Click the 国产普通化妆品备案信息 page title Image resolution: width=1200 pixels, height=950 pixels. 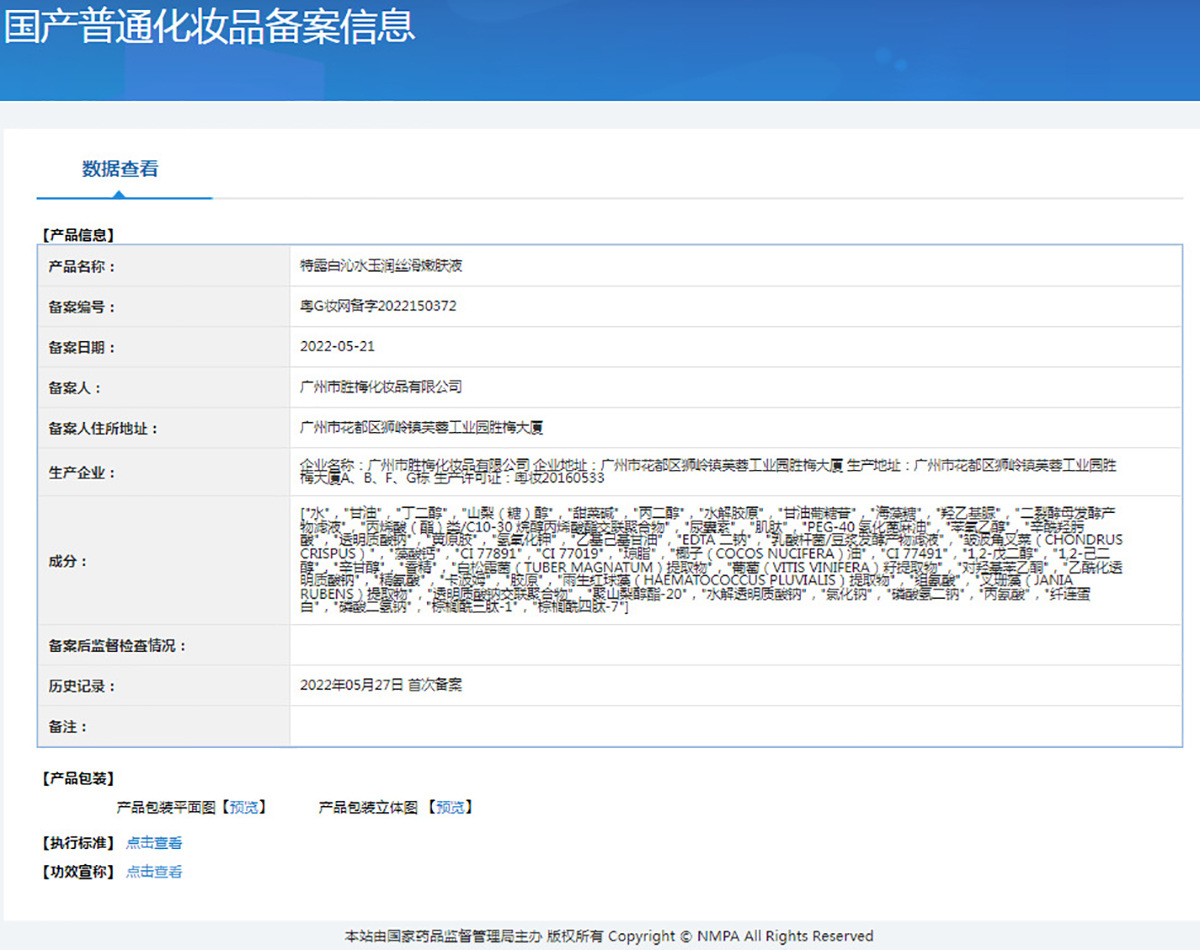click(x=209, y=26)
